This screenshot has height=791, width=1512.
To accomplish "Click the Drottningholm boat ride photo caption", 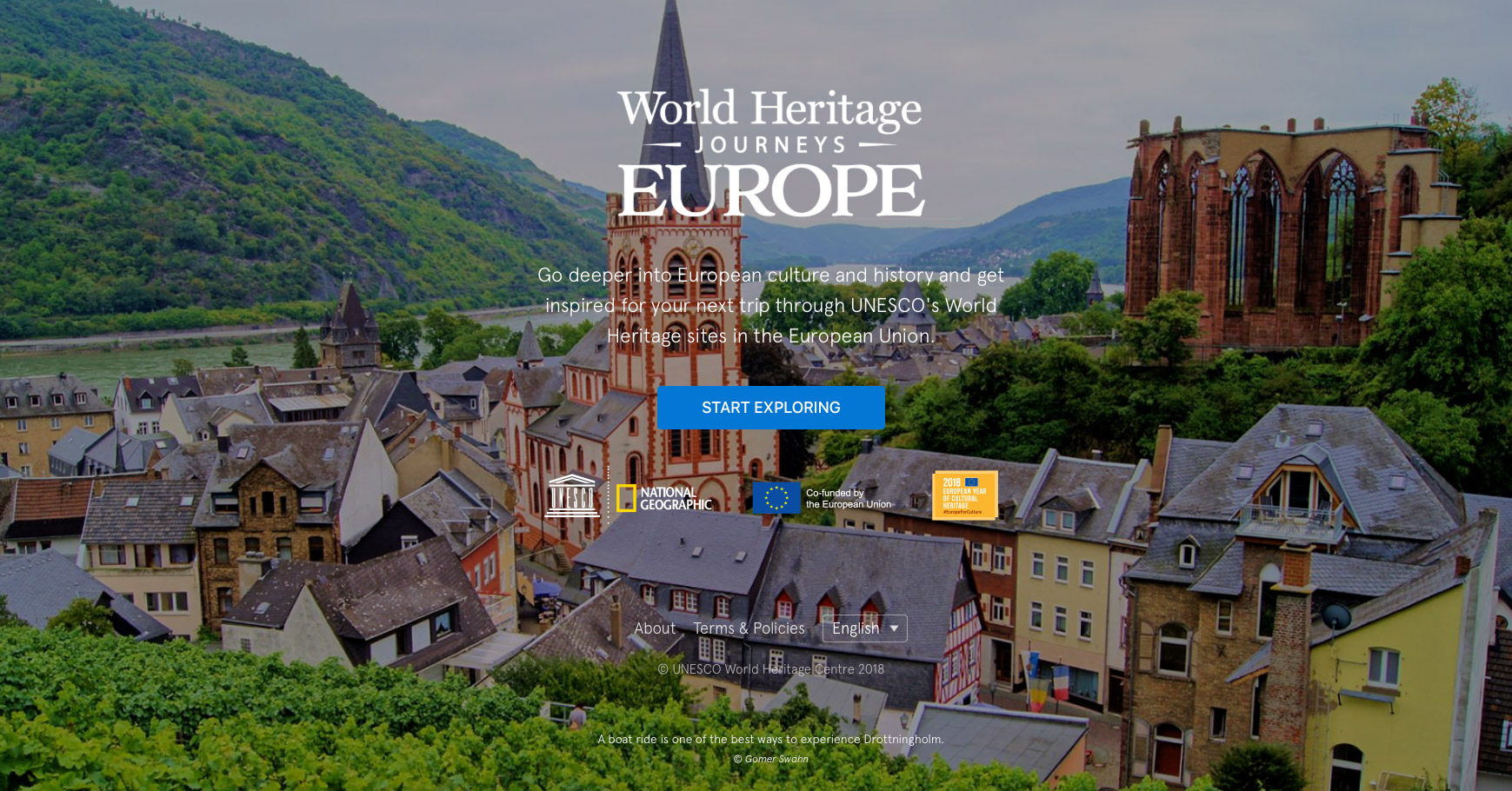I will coord(770,740).
